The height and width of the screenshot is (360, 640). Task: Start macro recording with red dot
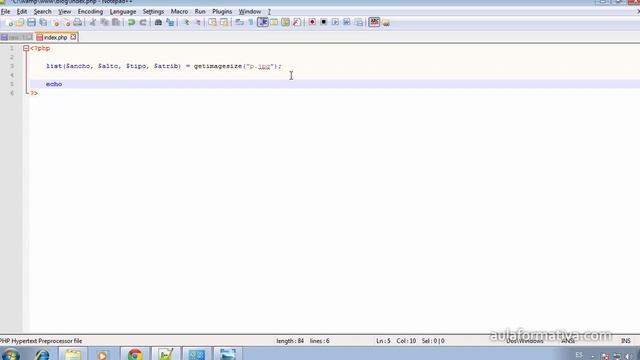[x=312, y=22]
